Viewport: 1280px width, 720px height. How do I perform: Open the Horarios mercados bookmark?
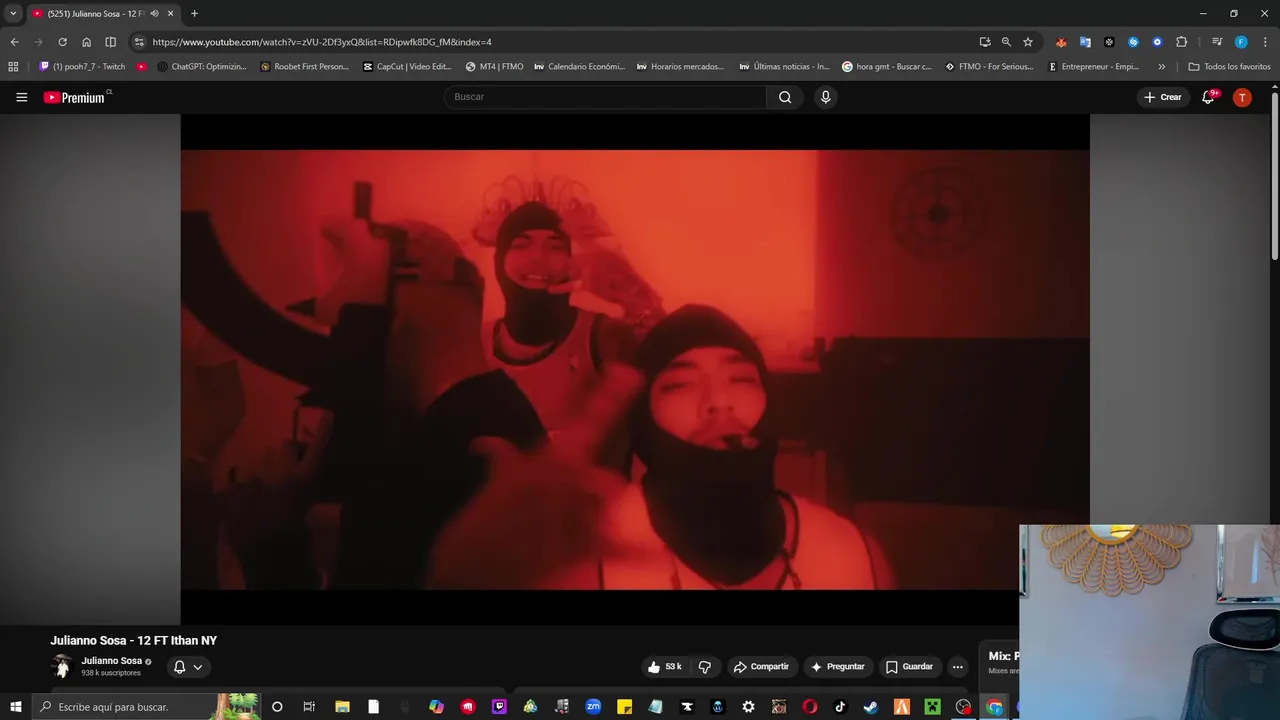pyautogui.click(x=681, y=67)
